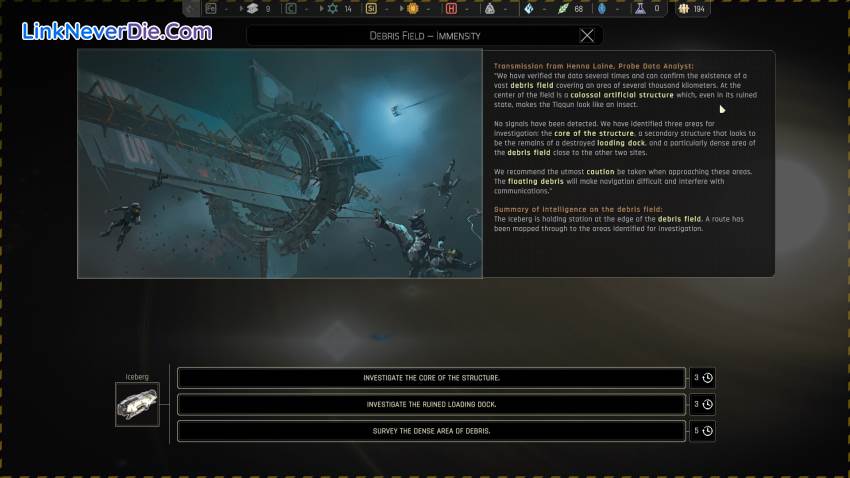This screenshot has height=478, width=850.
Task: Click the H hydrogen resource icon
Action: click(451, 9)
